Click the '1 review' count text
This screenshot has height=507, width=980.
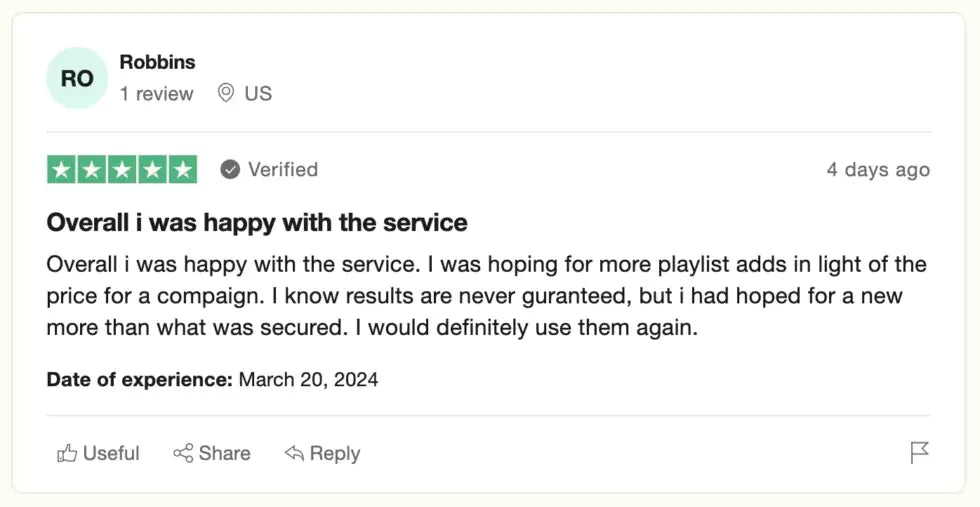pos(156,93)
